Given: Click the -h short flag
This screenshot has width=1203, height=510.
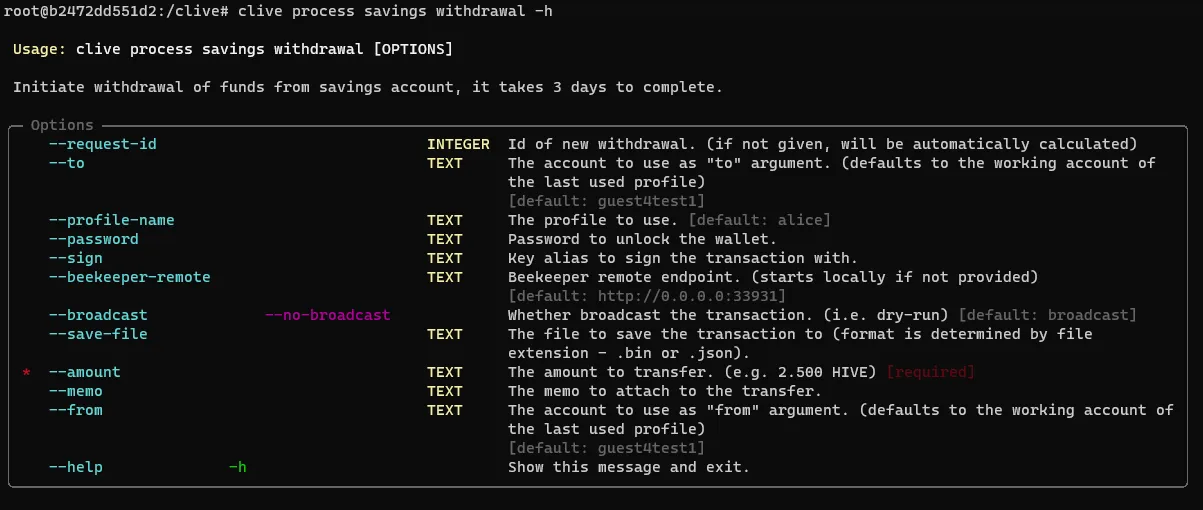Looking at the screenshot, I should click(238, 467).
